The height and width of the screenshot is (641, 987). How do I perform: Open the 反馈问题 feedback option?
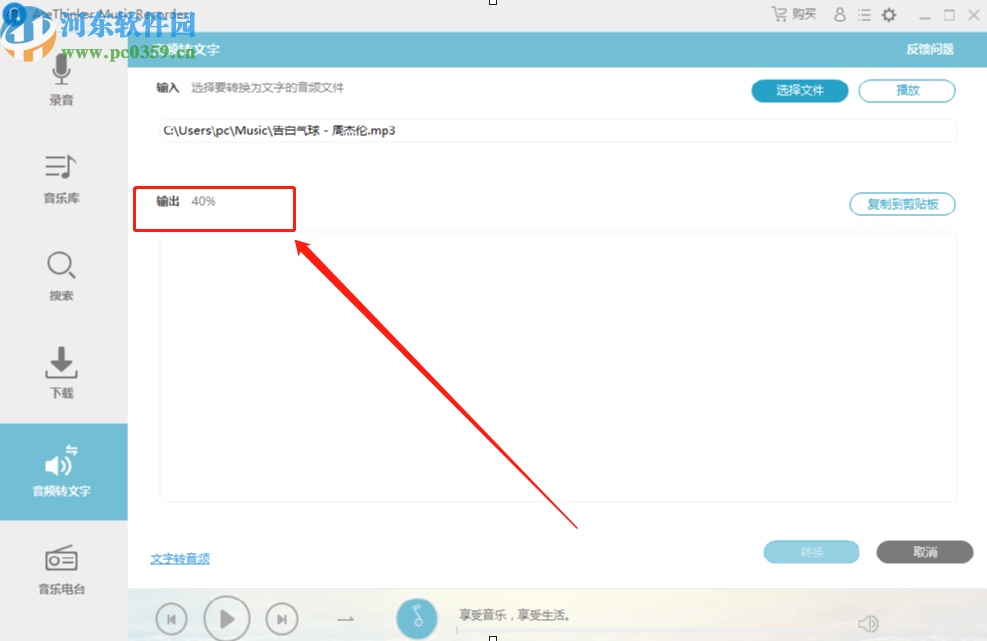pyautogui.click(x=931, y=48)
